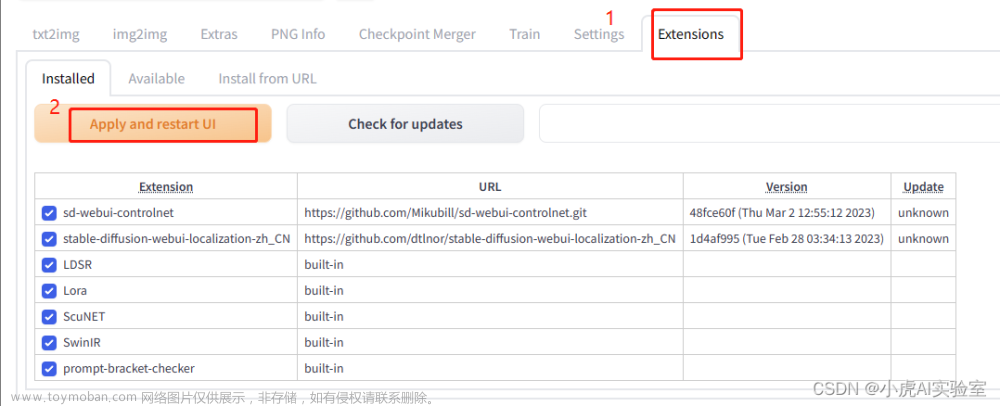Open the Install from URL sub-tab
Image resolution: width=1000 pixels, height=406 pixels.
click(x=267, y=79)
